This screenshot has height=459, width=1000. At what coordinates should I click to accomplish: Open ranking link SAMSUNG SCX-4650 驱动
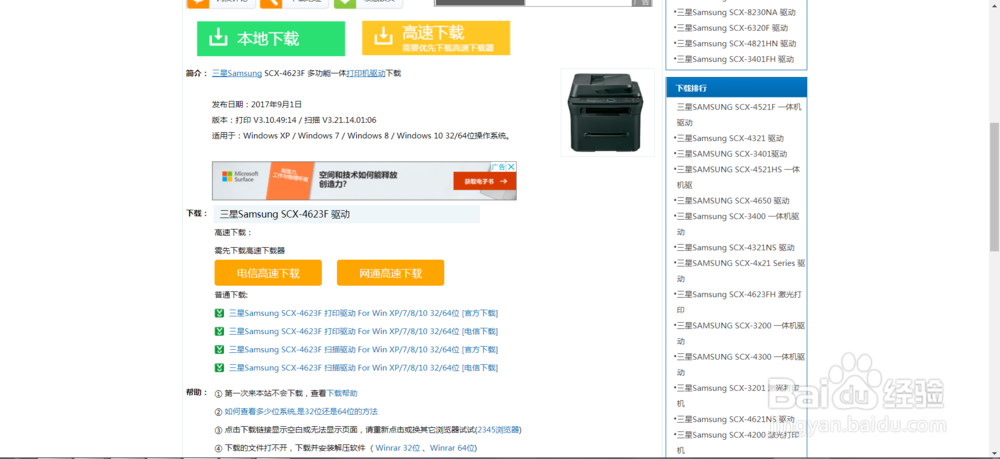tap(732, 200)
